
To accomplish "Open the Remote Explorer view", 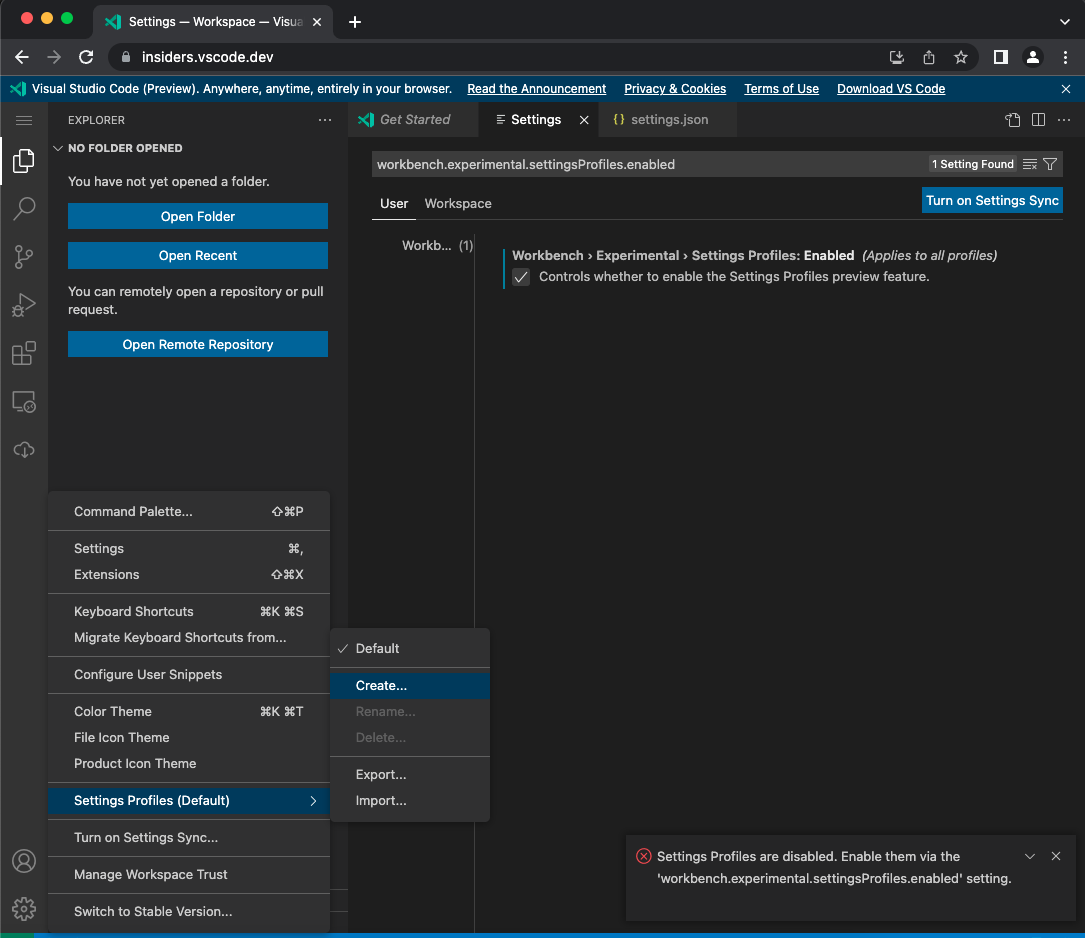I will coord(23,400).
